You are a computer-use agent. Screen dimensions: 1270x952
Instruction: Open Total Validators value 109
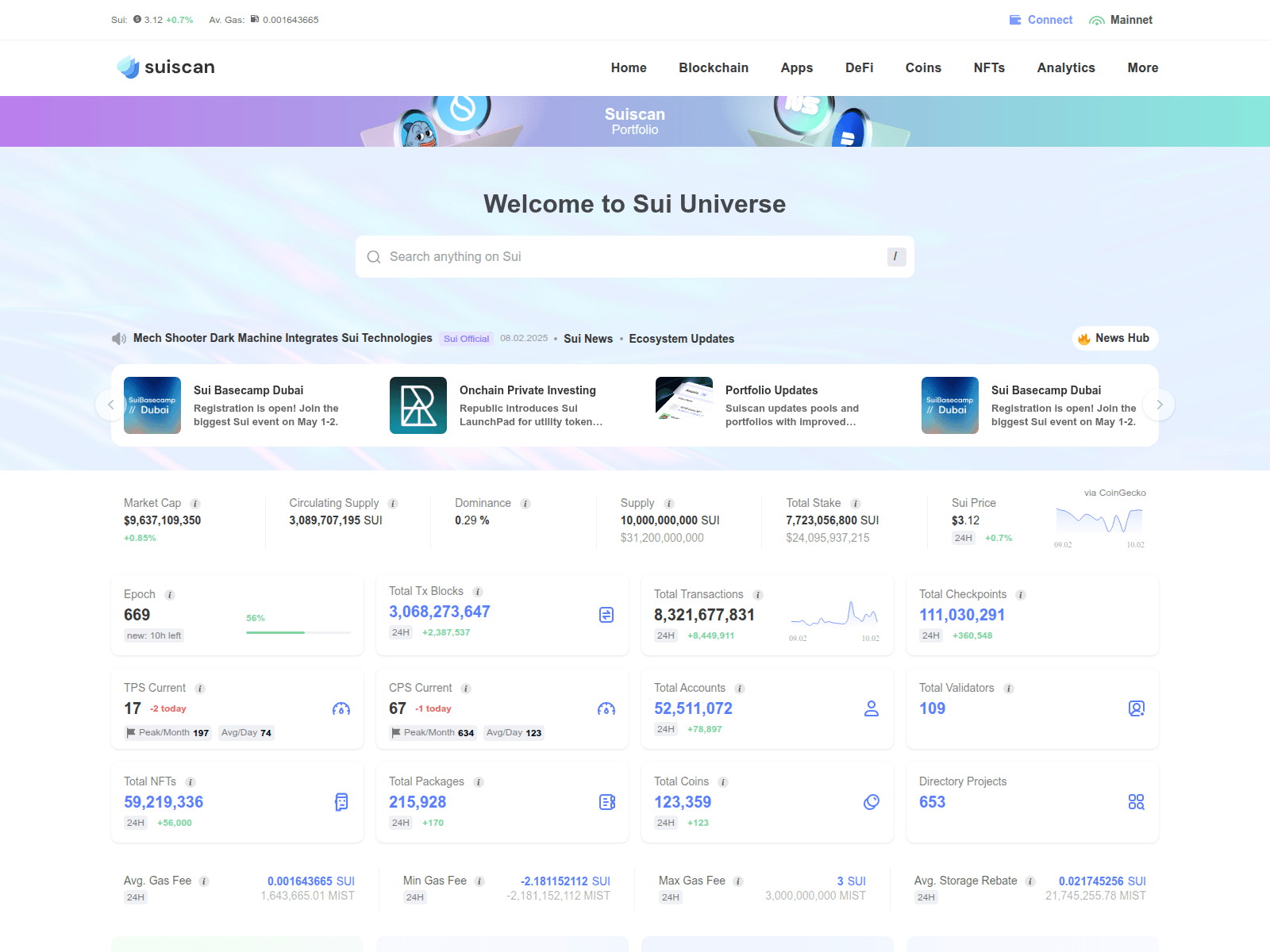[933, 708]
